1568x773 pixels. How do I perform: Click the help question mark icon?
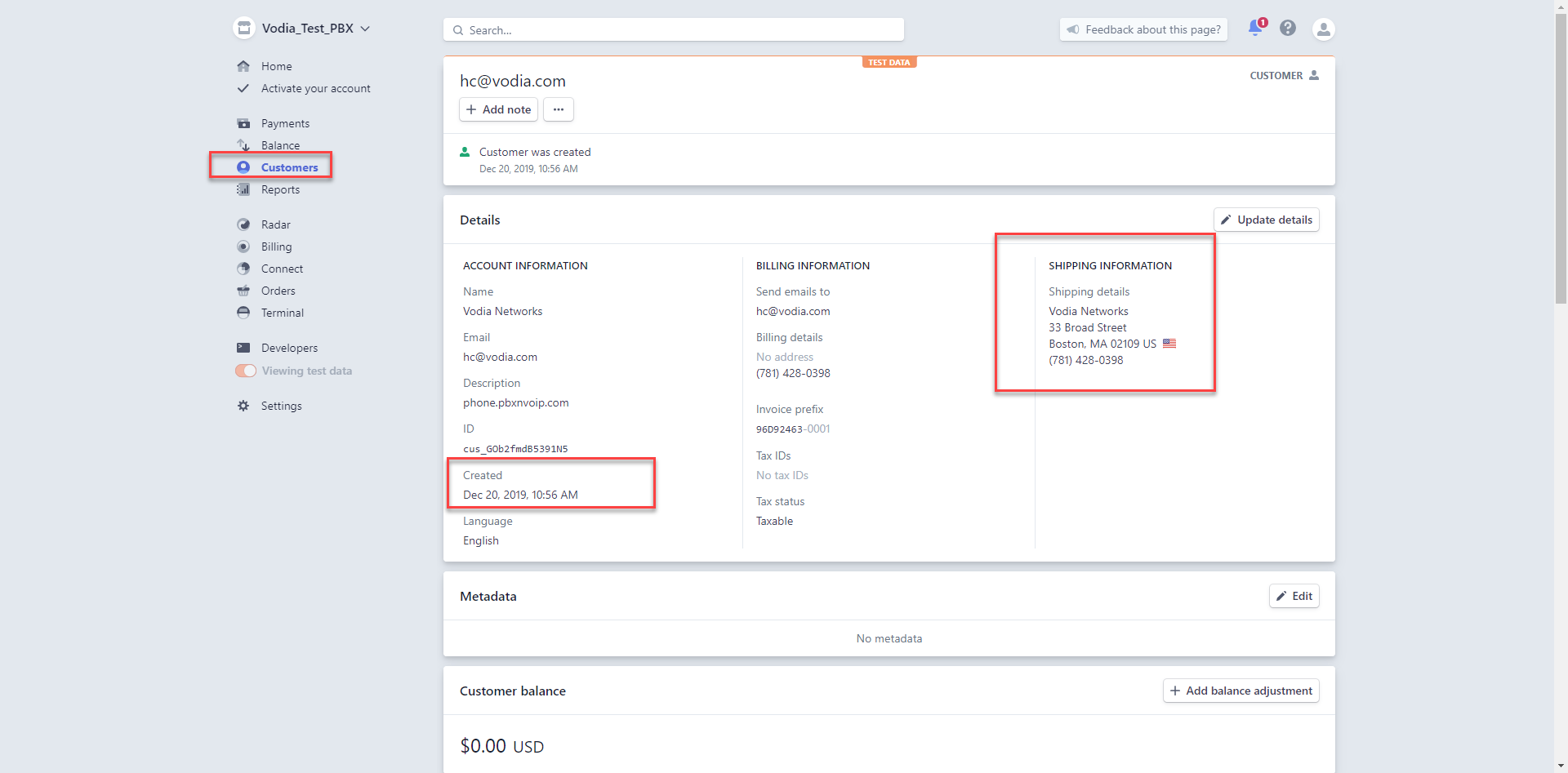(1288, 29)
